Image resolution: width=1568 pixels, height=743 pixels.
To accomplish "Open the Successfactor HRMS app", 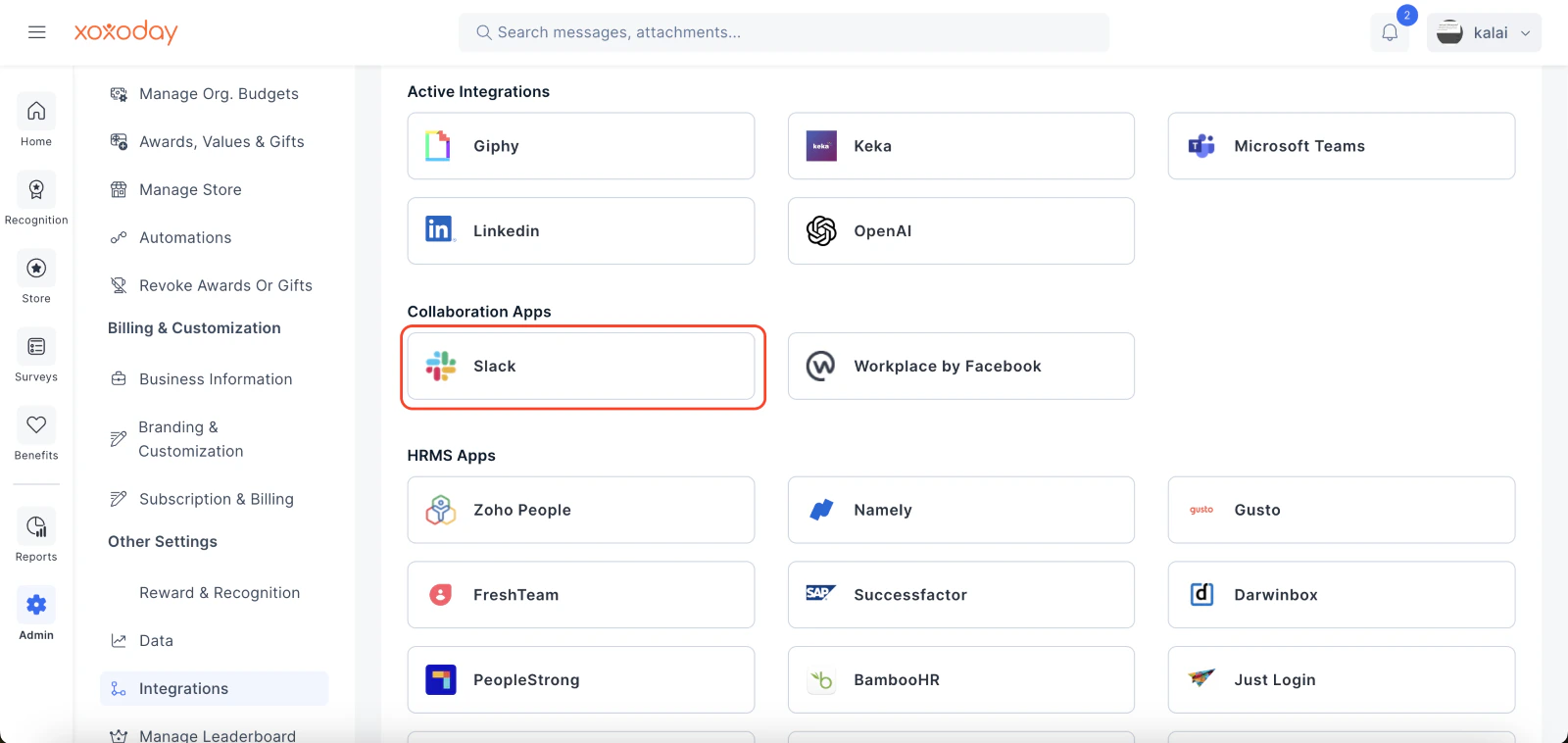I will [x=961, y=595].
